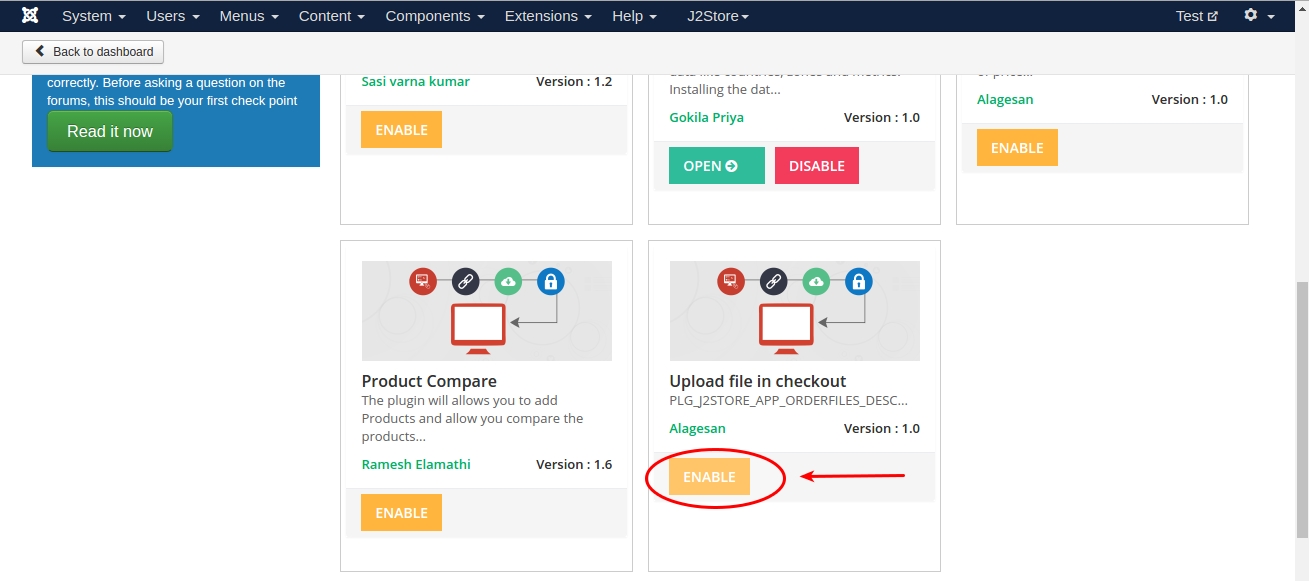
Task: Click the external link icon beside Test
Action: point(1213,16)
